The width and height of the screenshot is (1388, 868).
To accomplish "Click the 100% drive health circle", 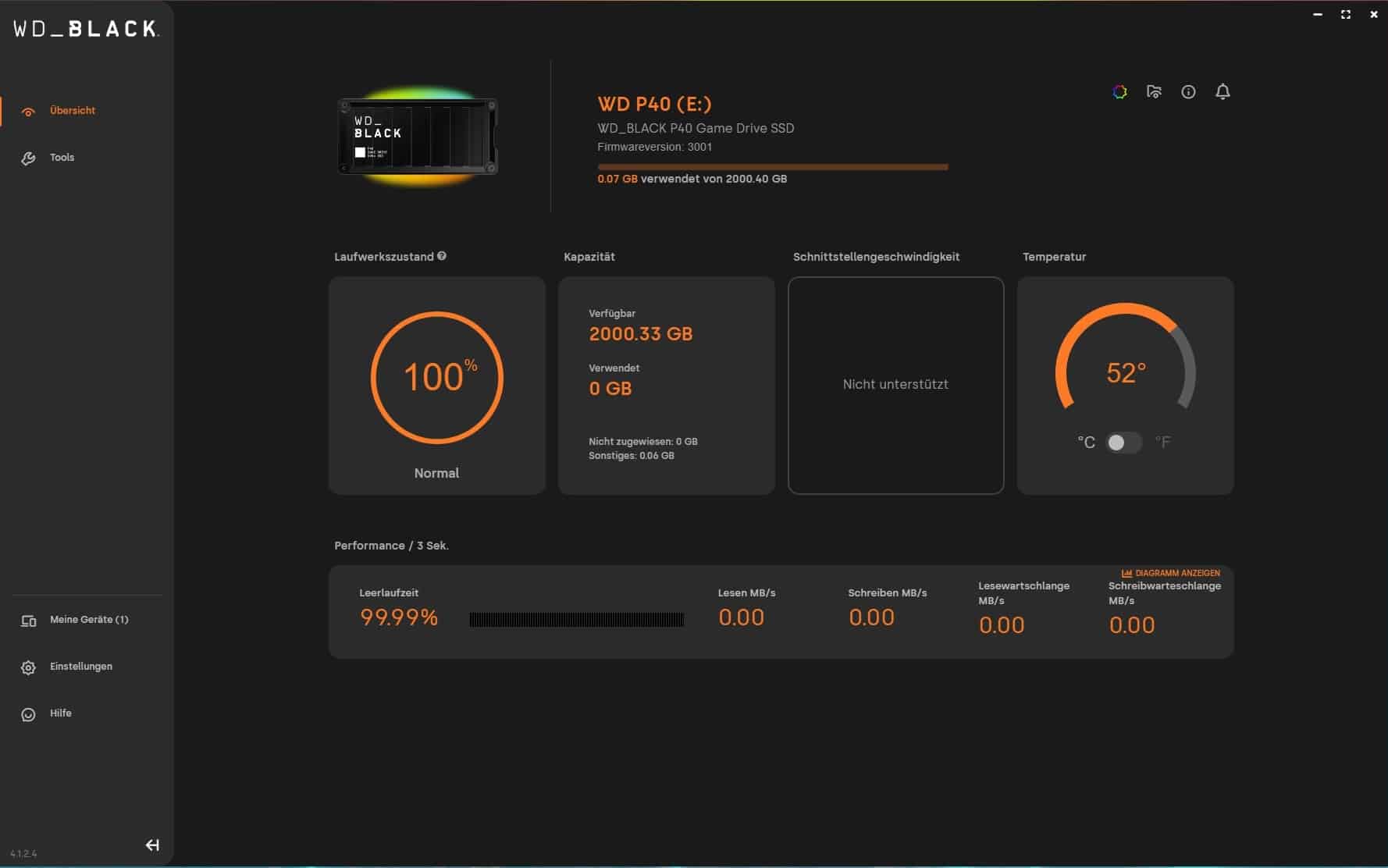I will pos(437,378).
